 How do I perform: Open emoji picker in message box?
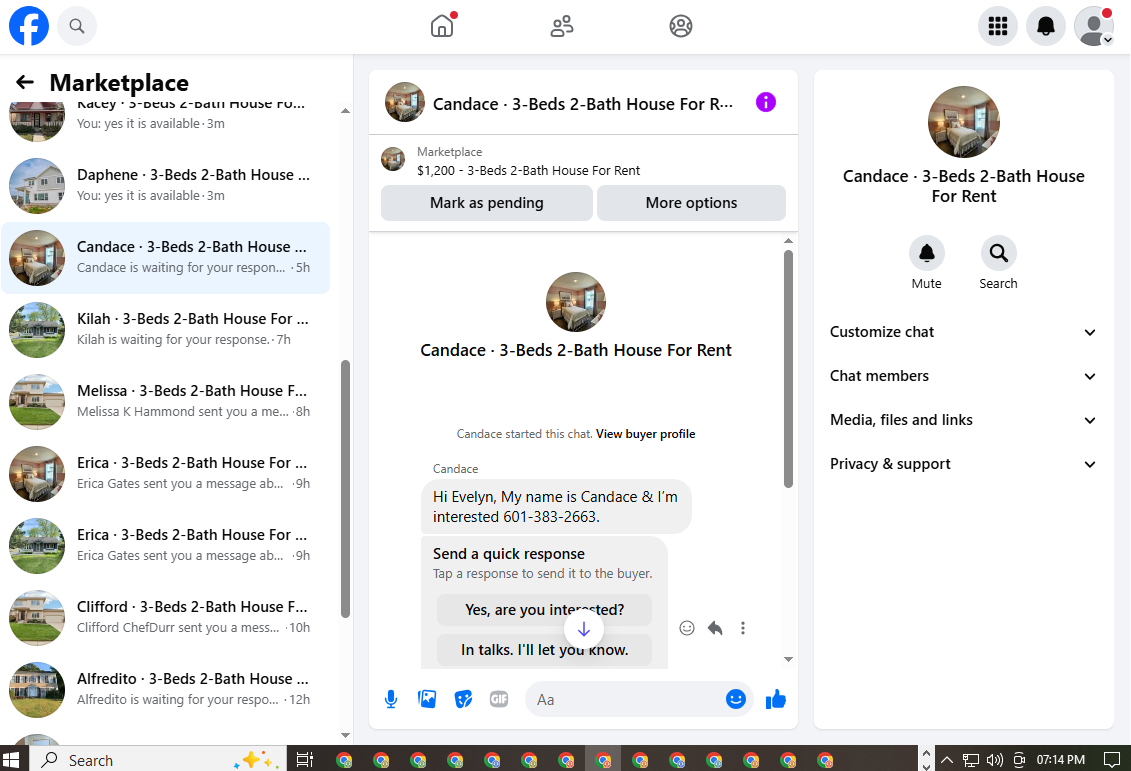735,699
